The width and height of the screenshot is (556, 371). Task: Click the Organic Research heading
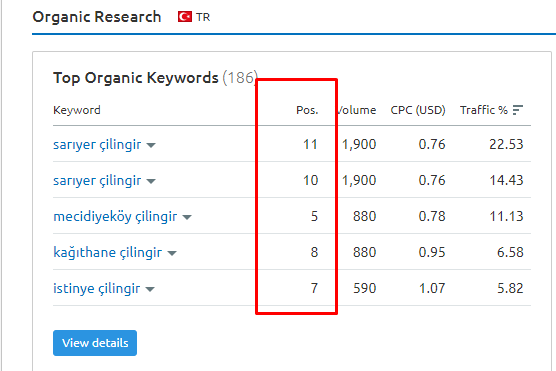tap(97, 17)
